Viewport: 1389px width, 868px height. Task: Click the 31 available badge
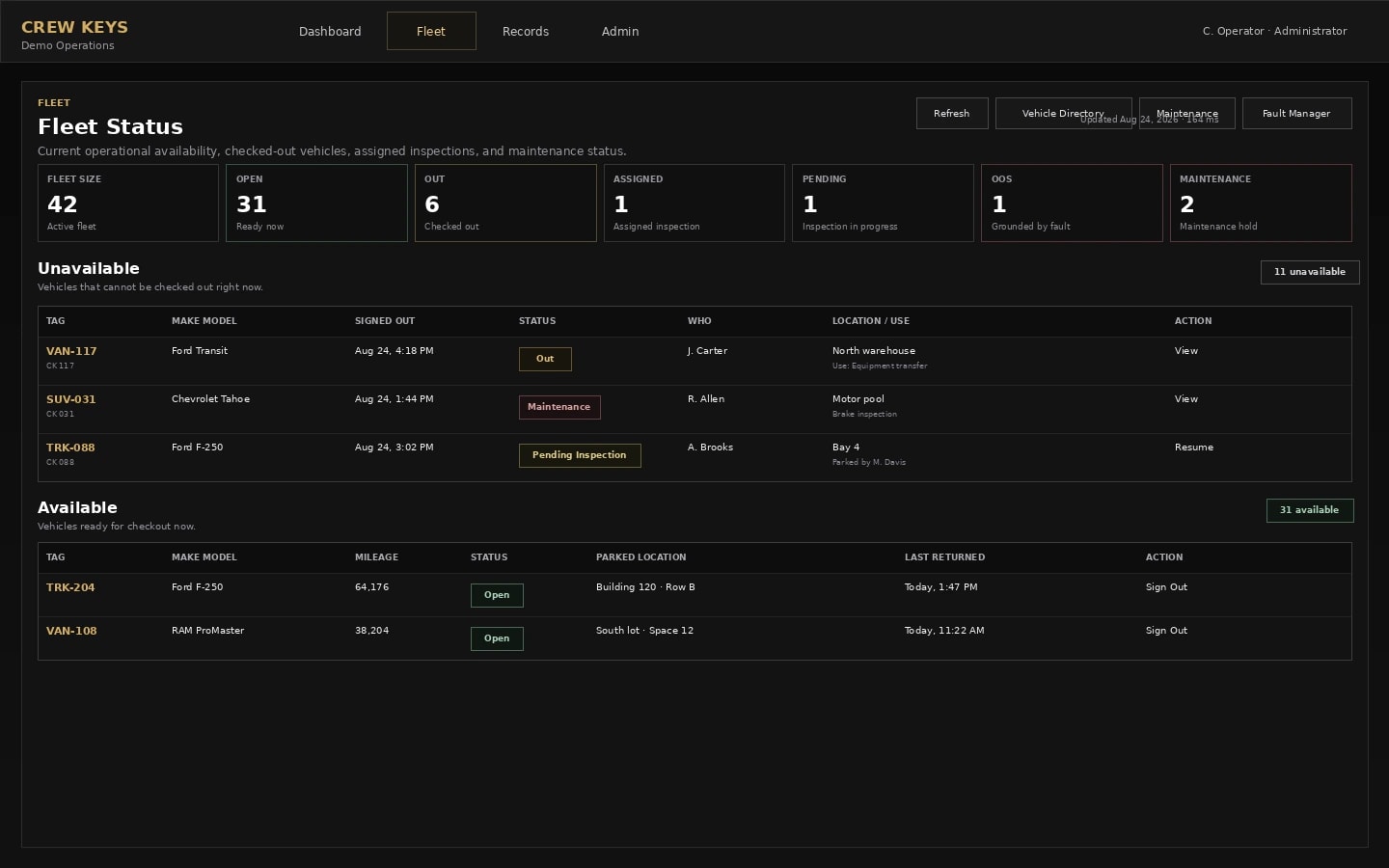point(1310,510)
